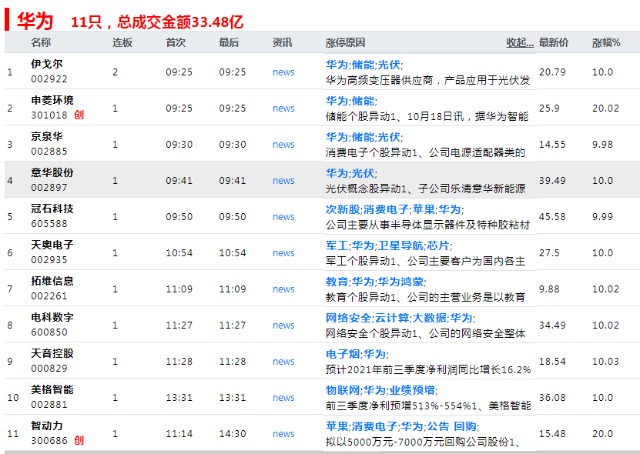Sort by the 连板 column header

pyautogui.click(x=122, y=42)
